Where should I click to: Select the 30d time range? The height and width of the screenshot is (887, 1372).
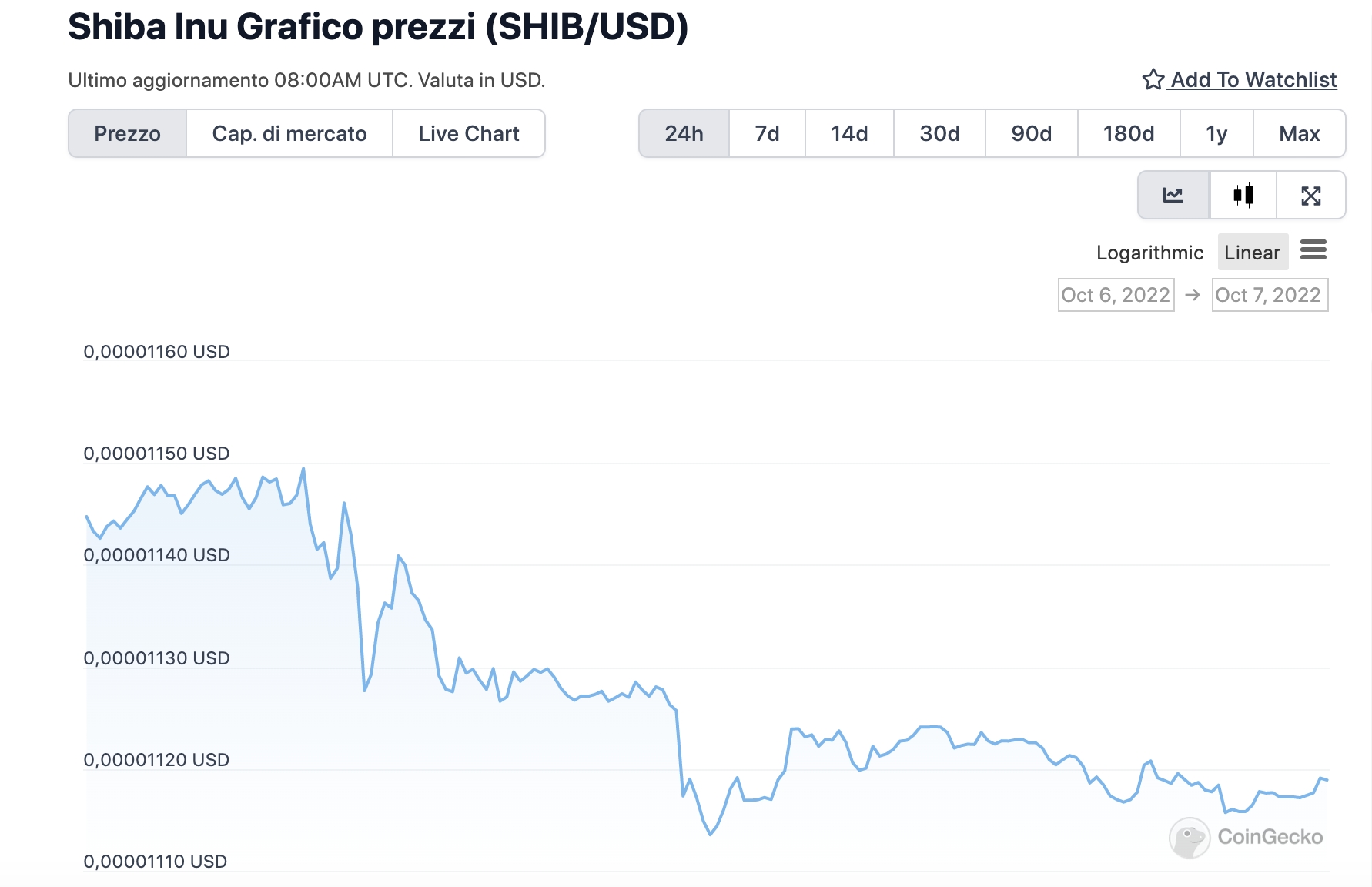[940, 133]
